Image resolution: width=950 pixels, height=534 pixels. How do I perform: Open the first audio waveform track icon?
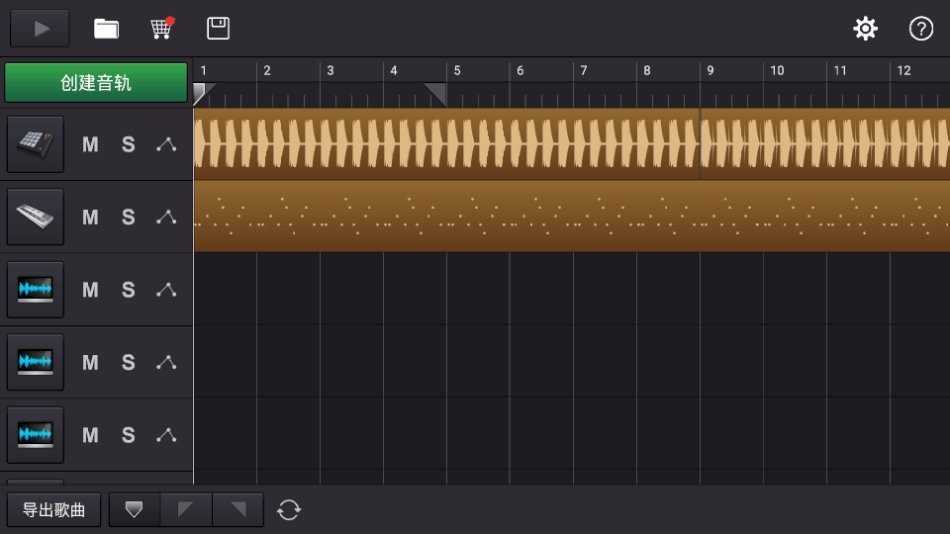pyautogui.click(x=35, y=289)
